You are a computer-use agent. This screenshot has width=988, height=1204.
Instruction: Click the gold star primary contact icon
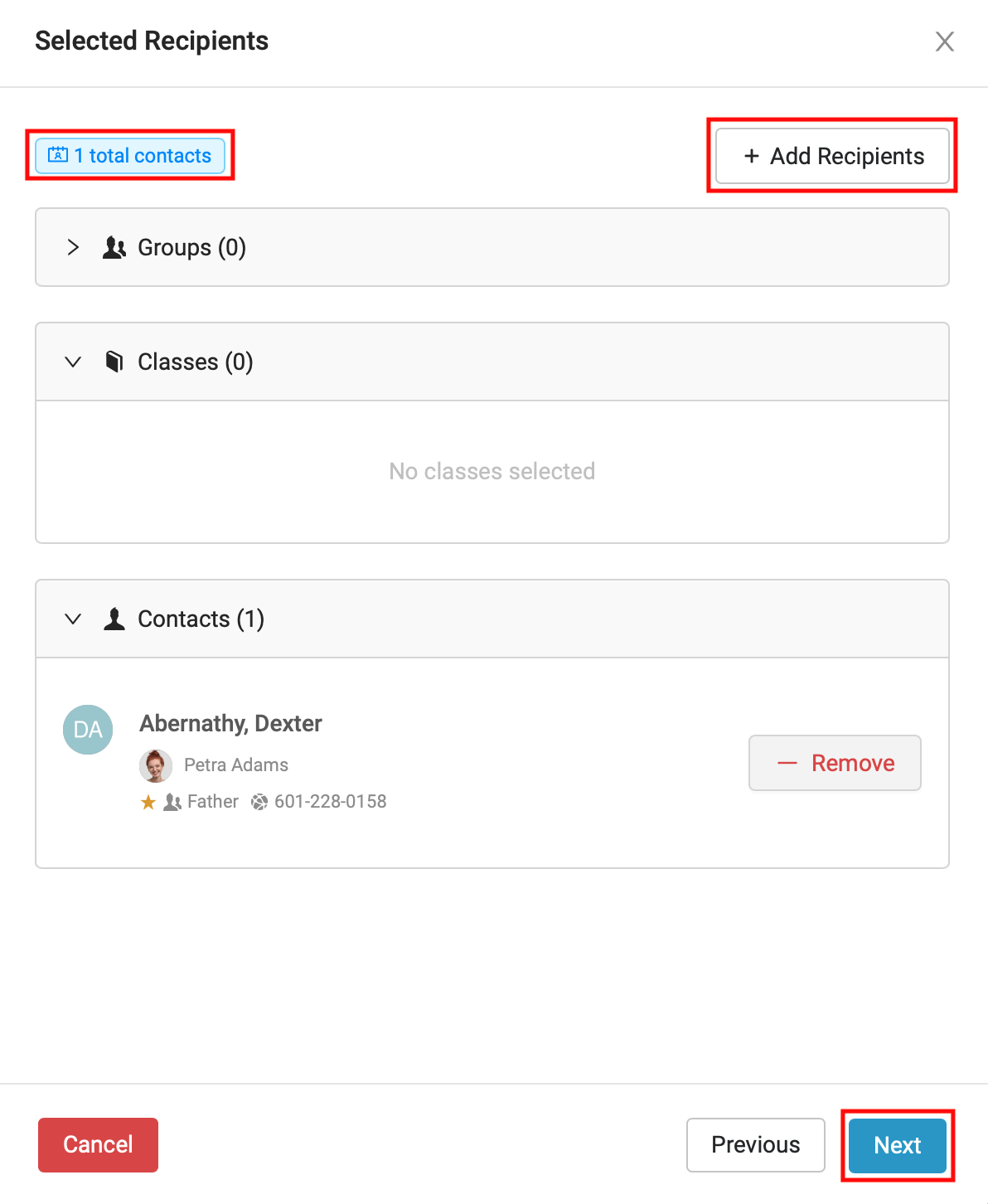(148, 802)
